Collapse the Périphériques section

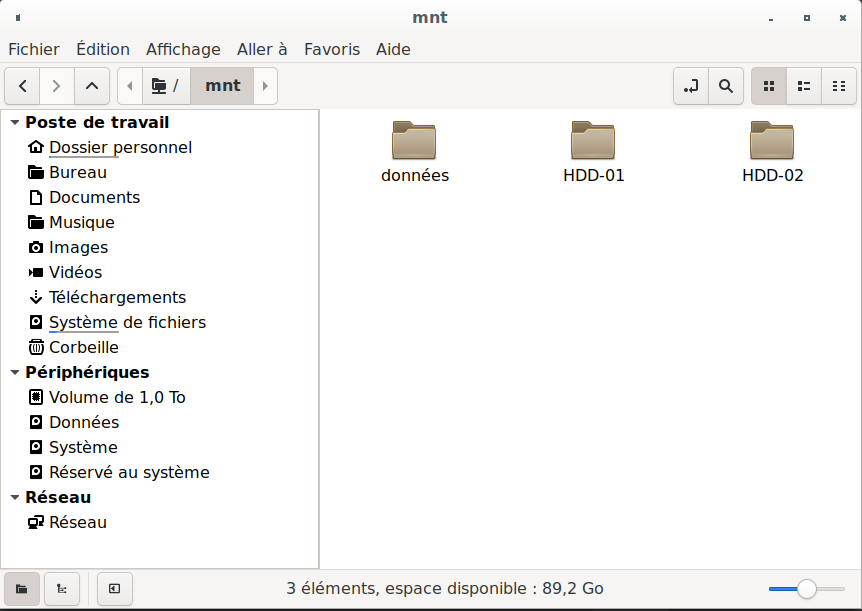pyautogui.click(x=15, y=372)
